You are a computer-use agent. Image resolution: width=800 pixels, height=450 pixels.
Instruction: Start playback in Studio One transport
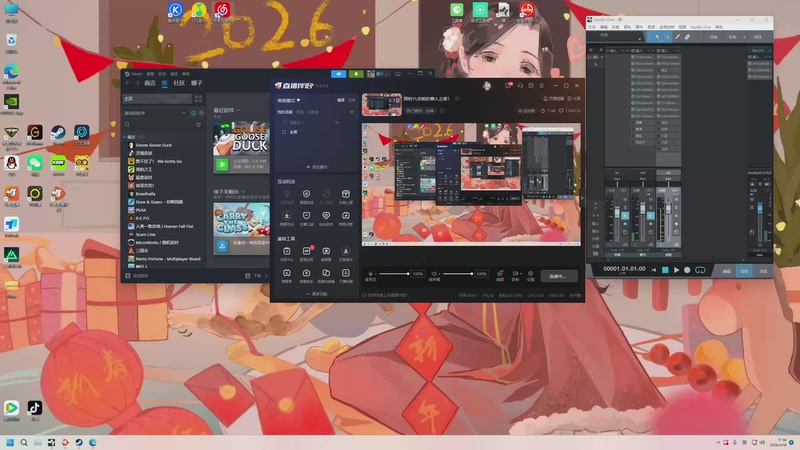click(x=677, y=270)
